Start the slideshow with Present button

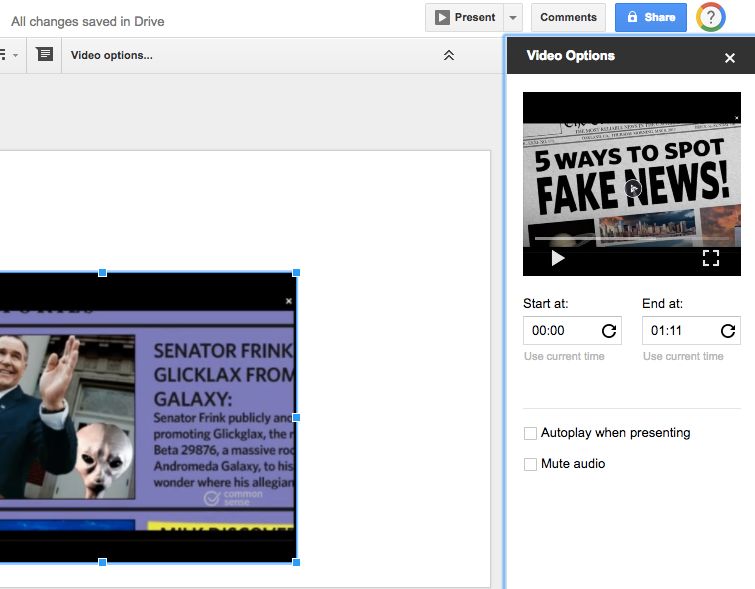point(465,17)
